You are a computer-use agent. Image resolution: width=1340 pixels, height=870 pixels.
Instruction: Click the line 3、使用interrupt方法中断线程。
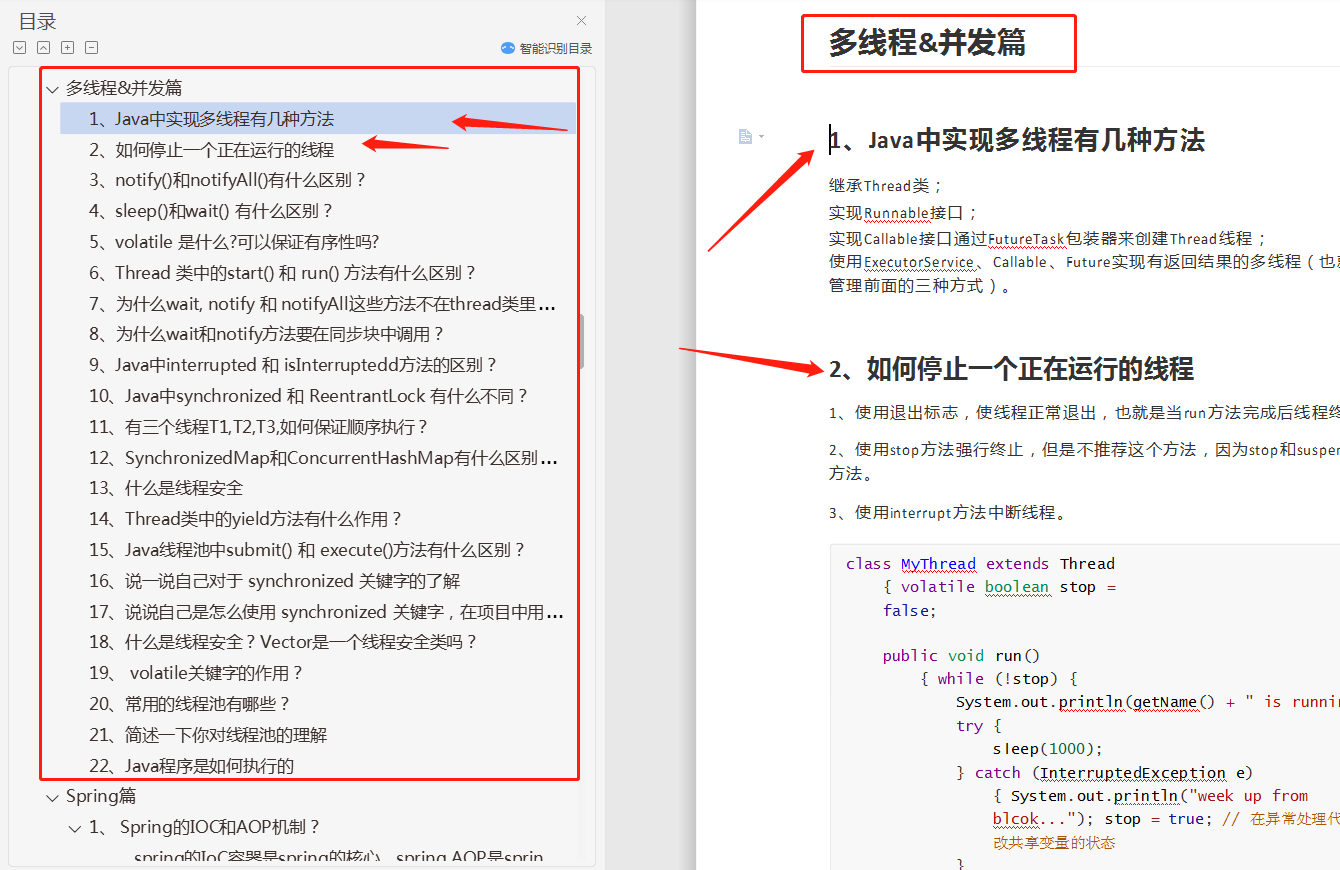948,513
